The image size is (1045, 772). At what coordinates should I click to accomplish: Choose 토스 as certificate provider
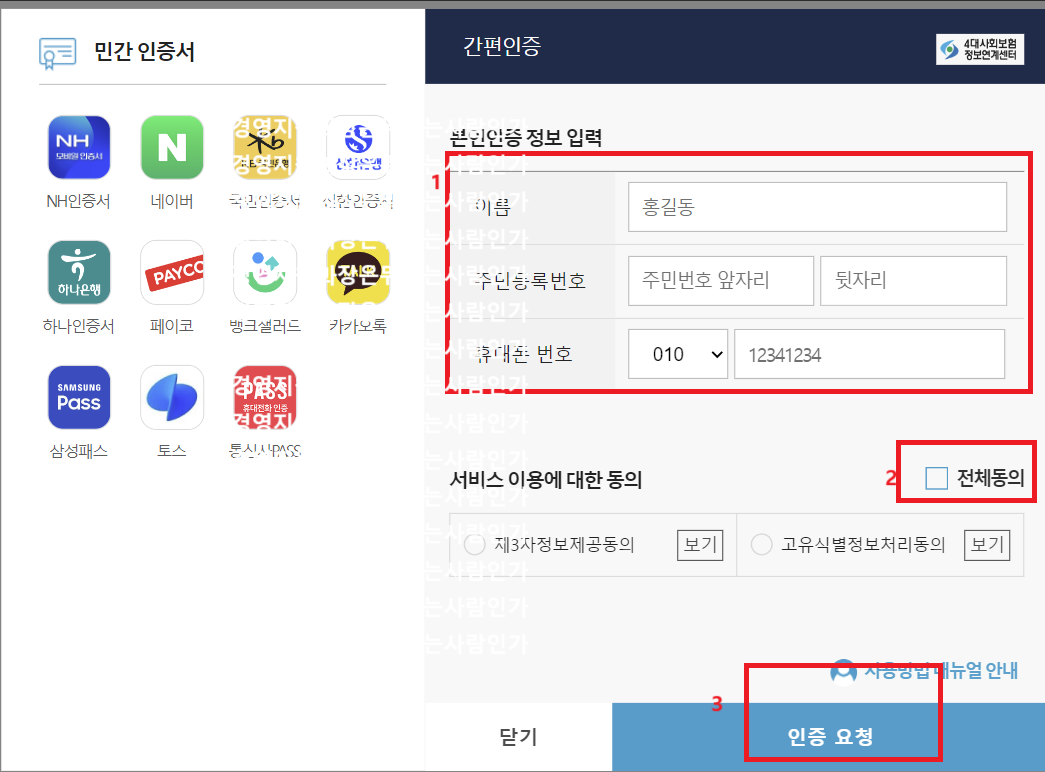(x=172, y=397)
